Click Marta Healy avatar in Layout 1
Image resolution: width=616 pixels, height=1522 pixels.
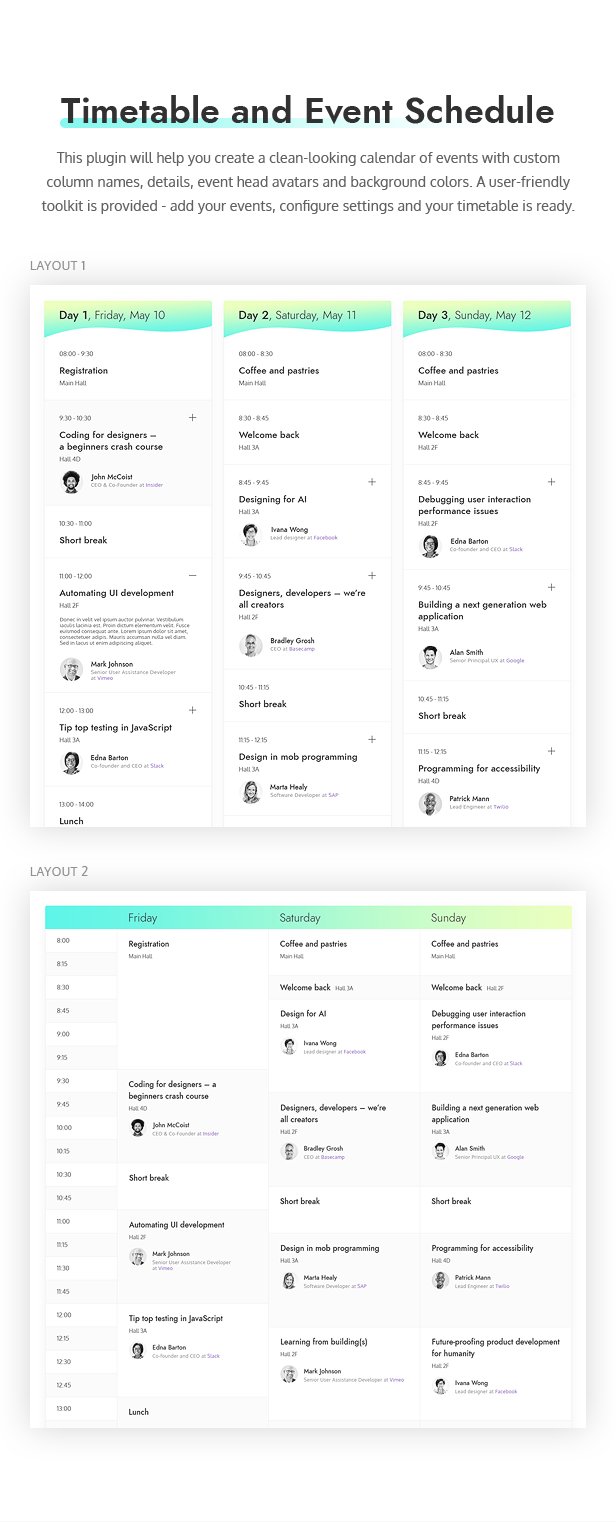[251, 792]
